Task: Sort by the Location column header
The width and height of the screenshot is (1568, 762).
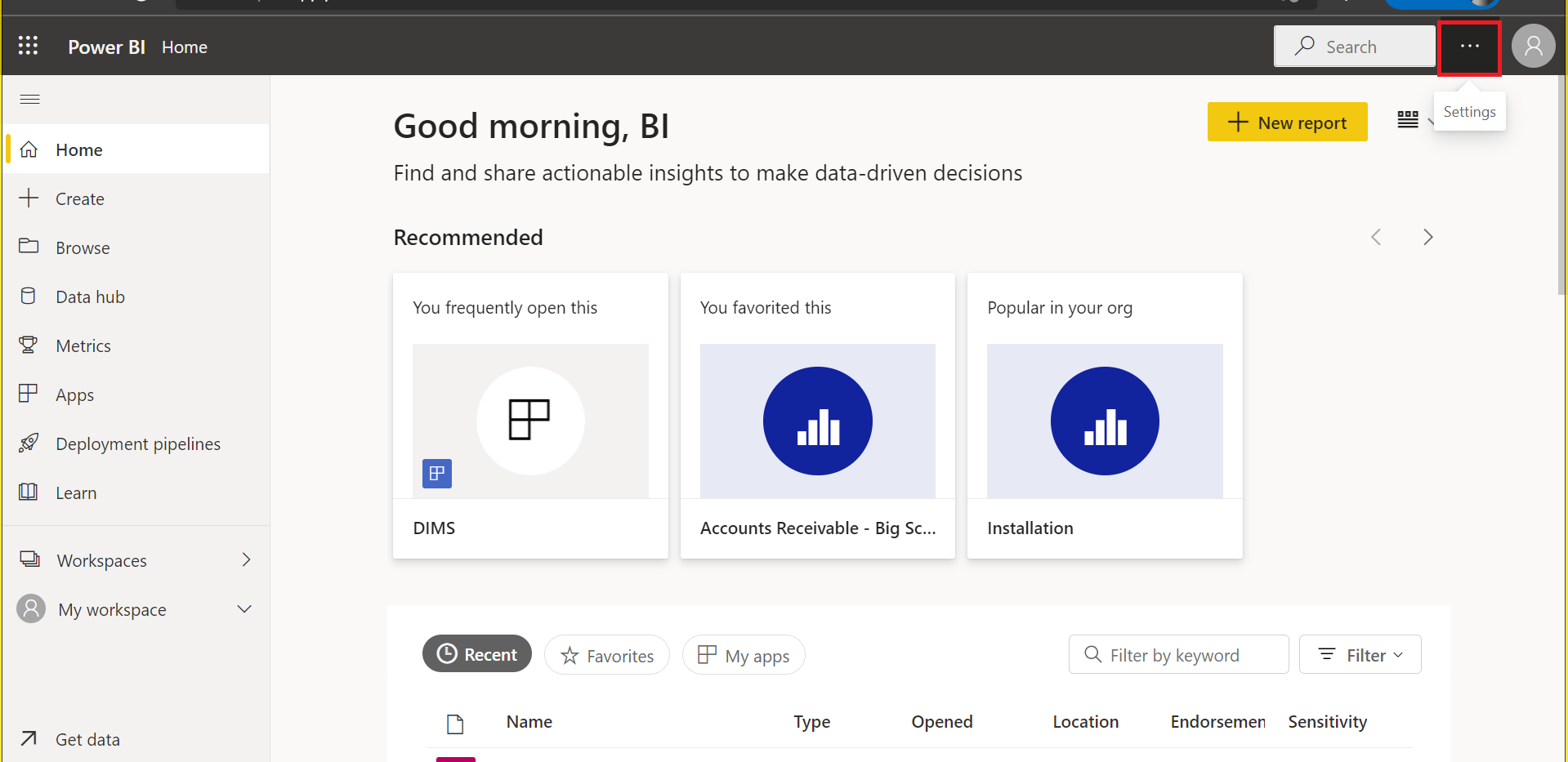Action: coord(1085,721)
